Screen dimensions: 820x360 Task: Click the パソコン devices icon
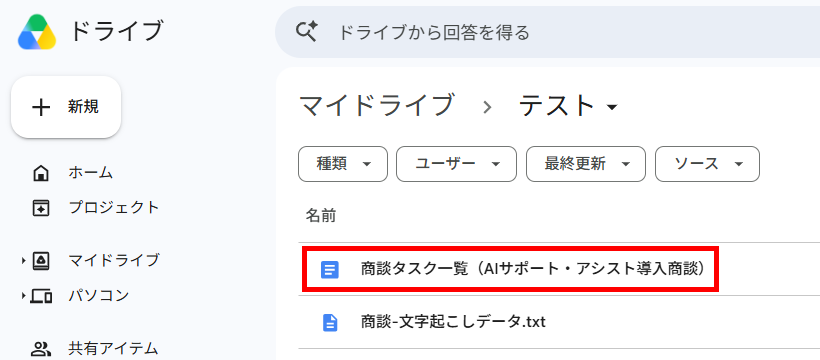pos(41,296)
